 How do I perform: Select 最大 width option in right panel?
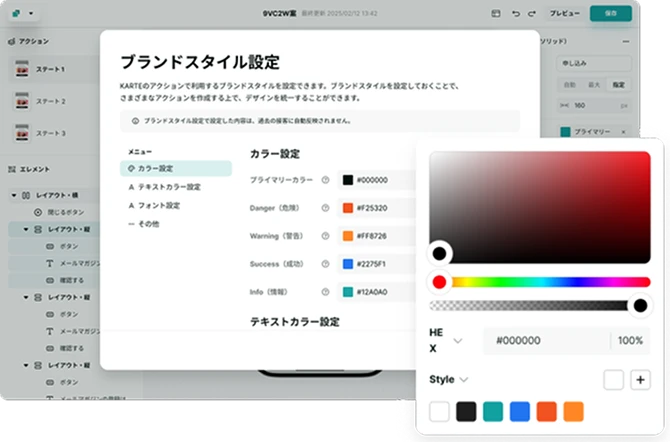594,85
